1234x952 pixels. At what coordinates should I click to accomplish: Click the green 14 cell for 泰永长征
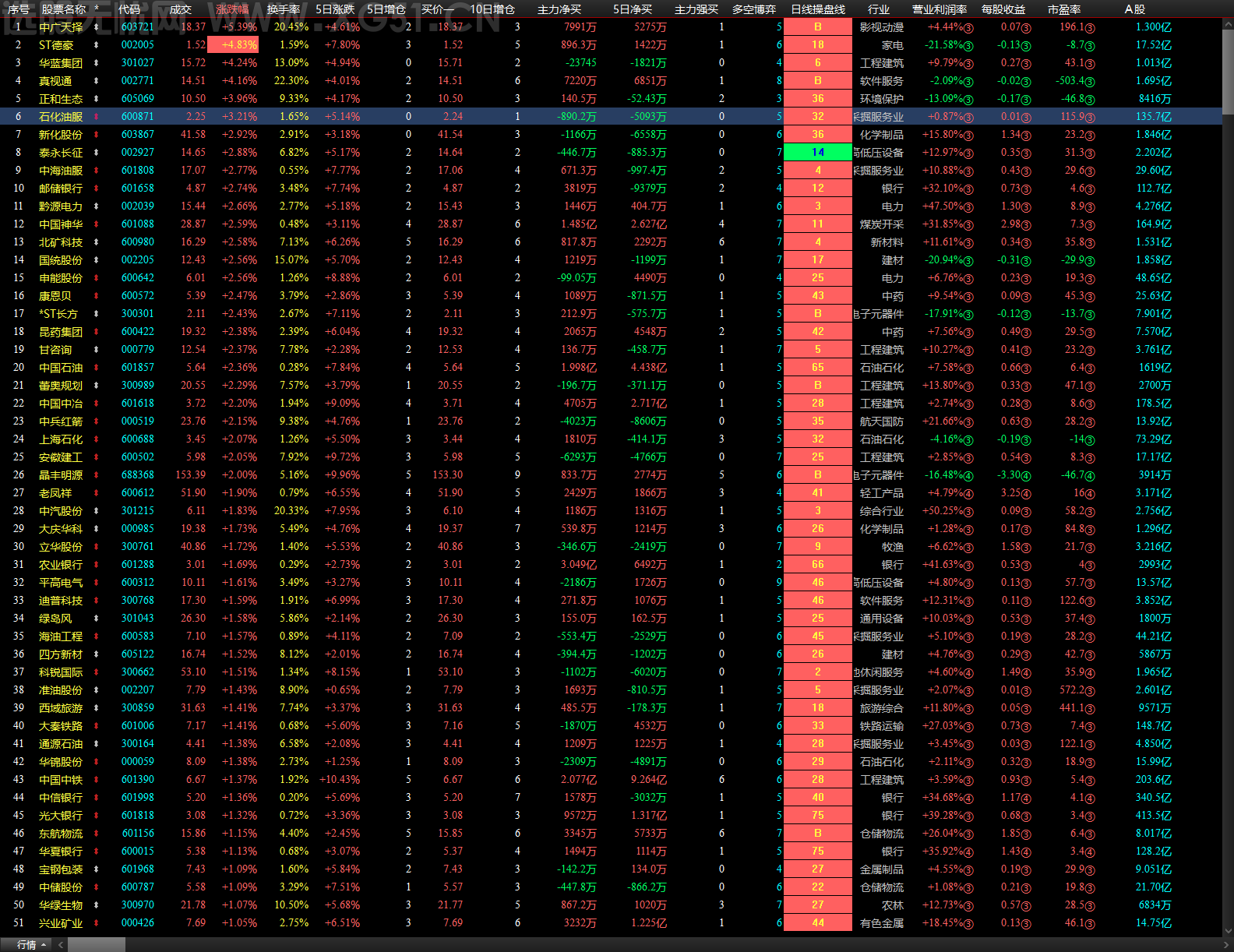click(x=818, y=153)
